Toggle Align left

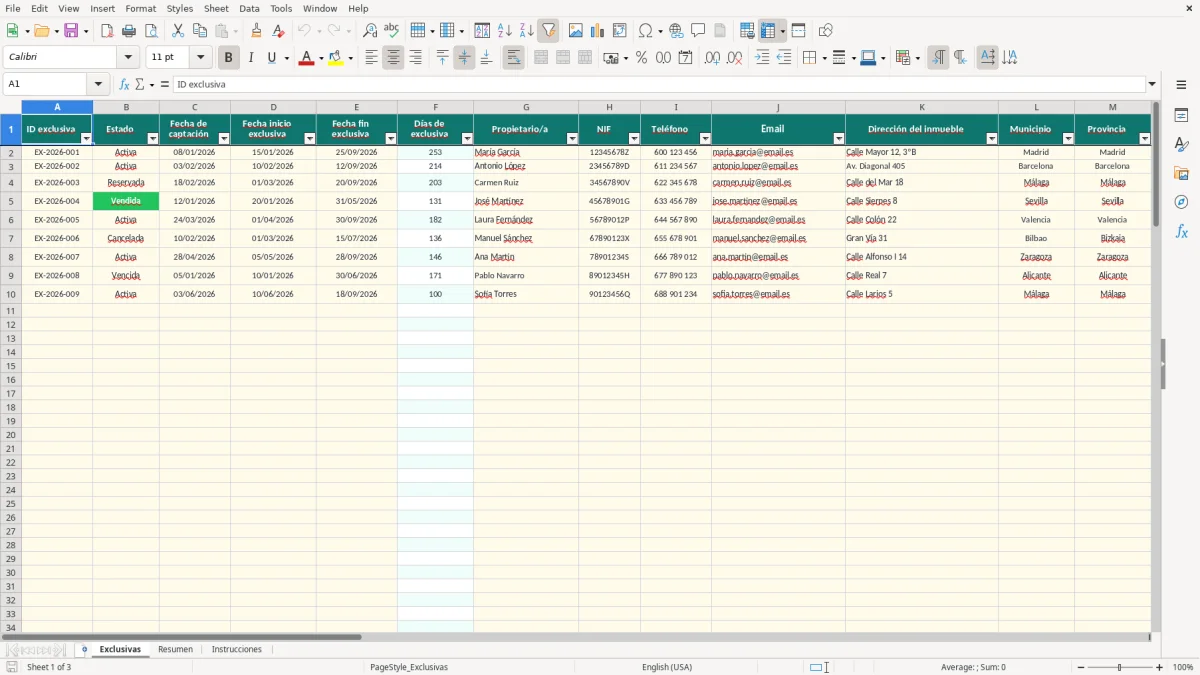pos(371,58)
